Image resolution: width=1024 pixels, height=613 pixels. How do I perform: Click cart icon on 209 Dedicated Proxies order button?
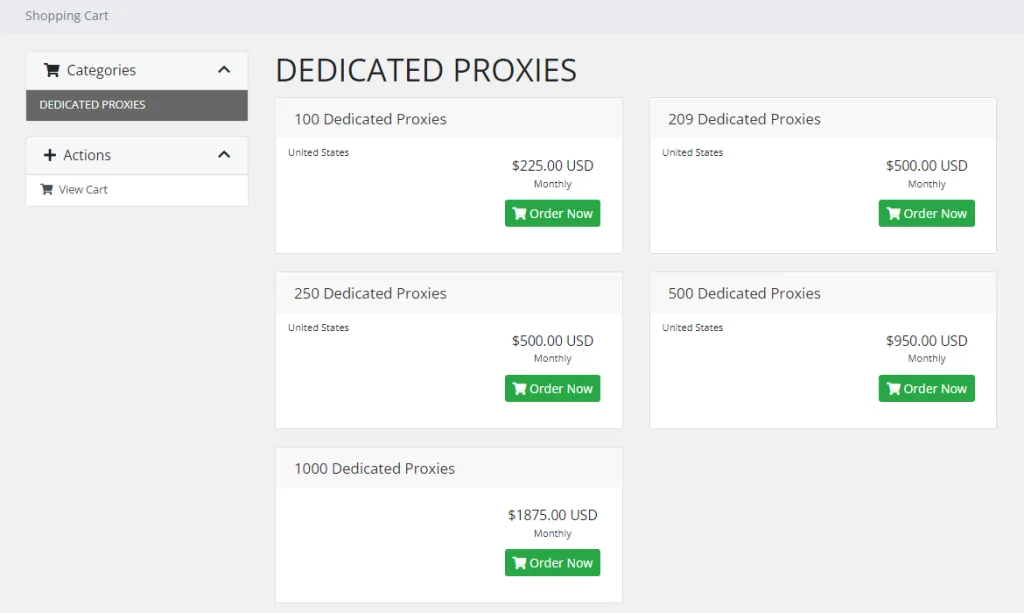pos(893,213)
